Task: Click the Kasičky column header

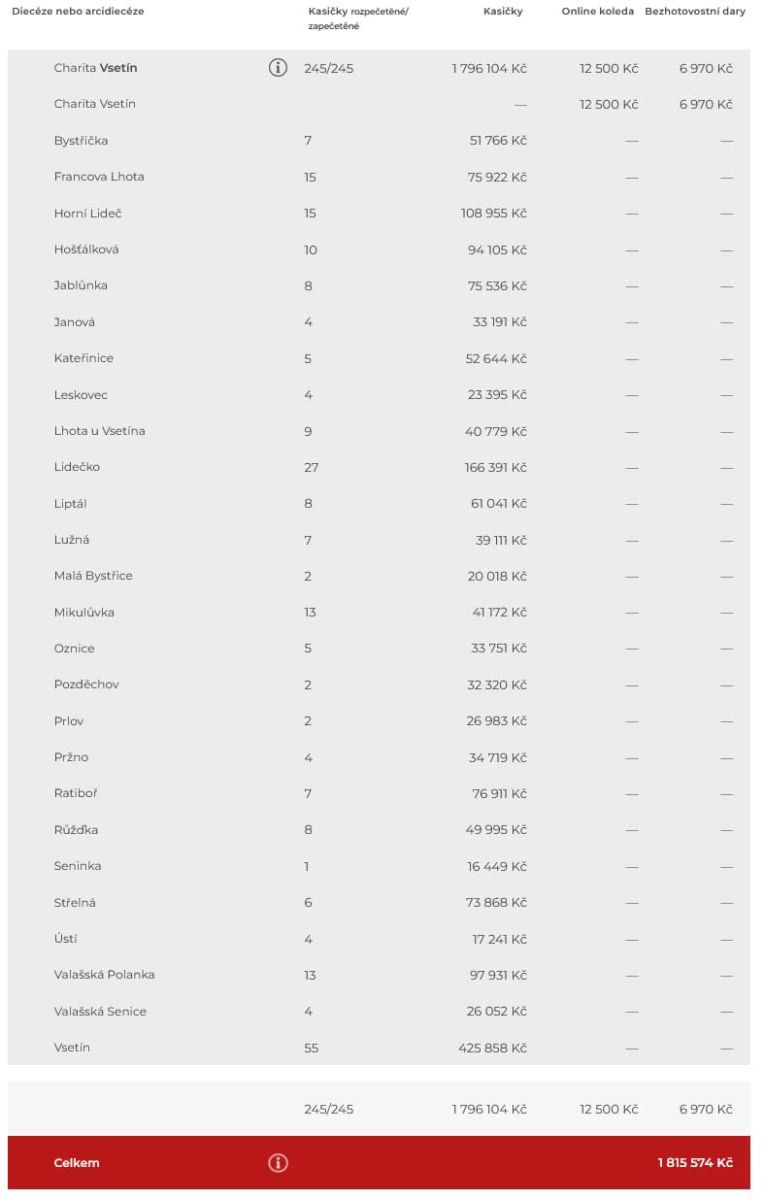Action: (505, 10)
